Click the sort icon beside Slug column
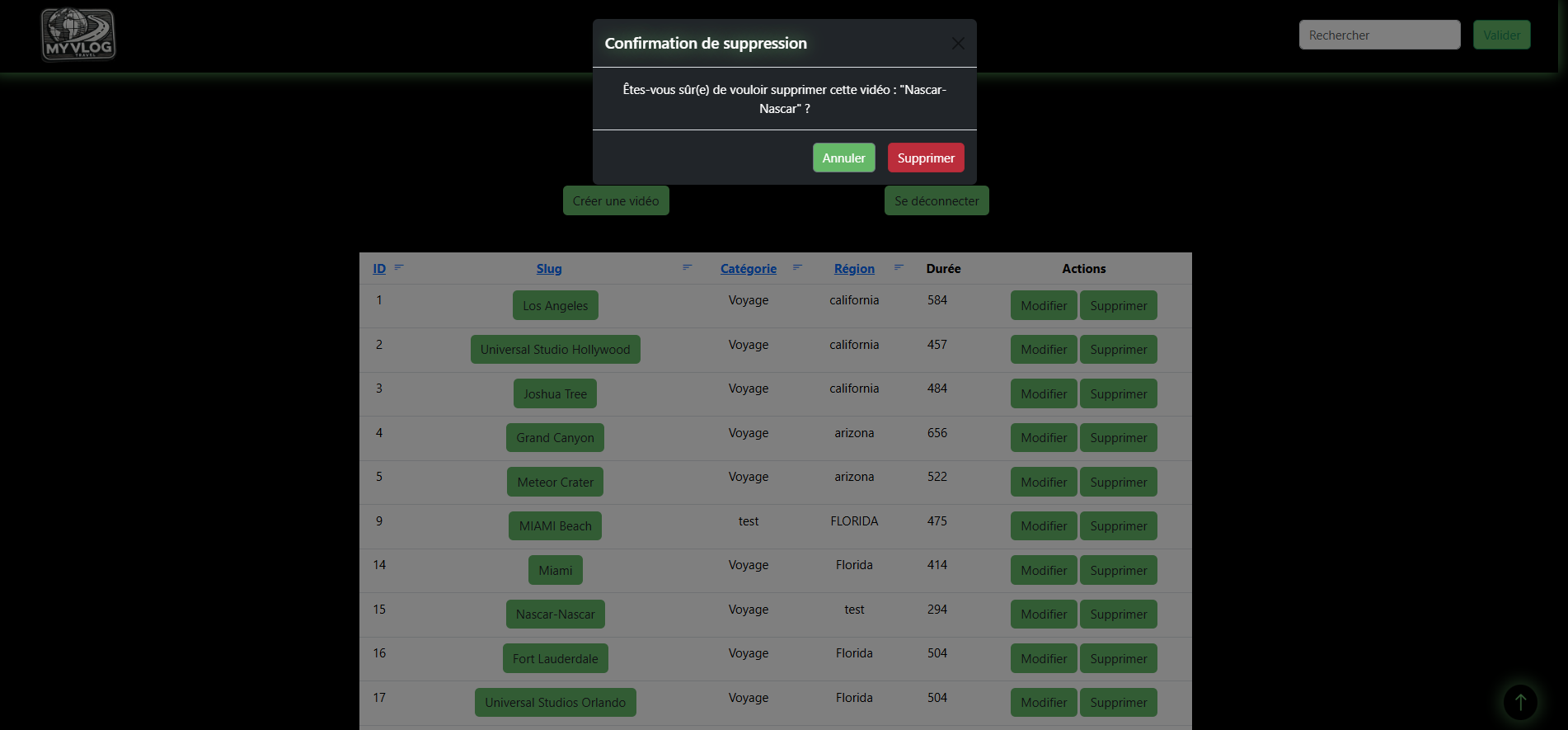Viewport: 1568px width, 730px height. coord(687,267)
